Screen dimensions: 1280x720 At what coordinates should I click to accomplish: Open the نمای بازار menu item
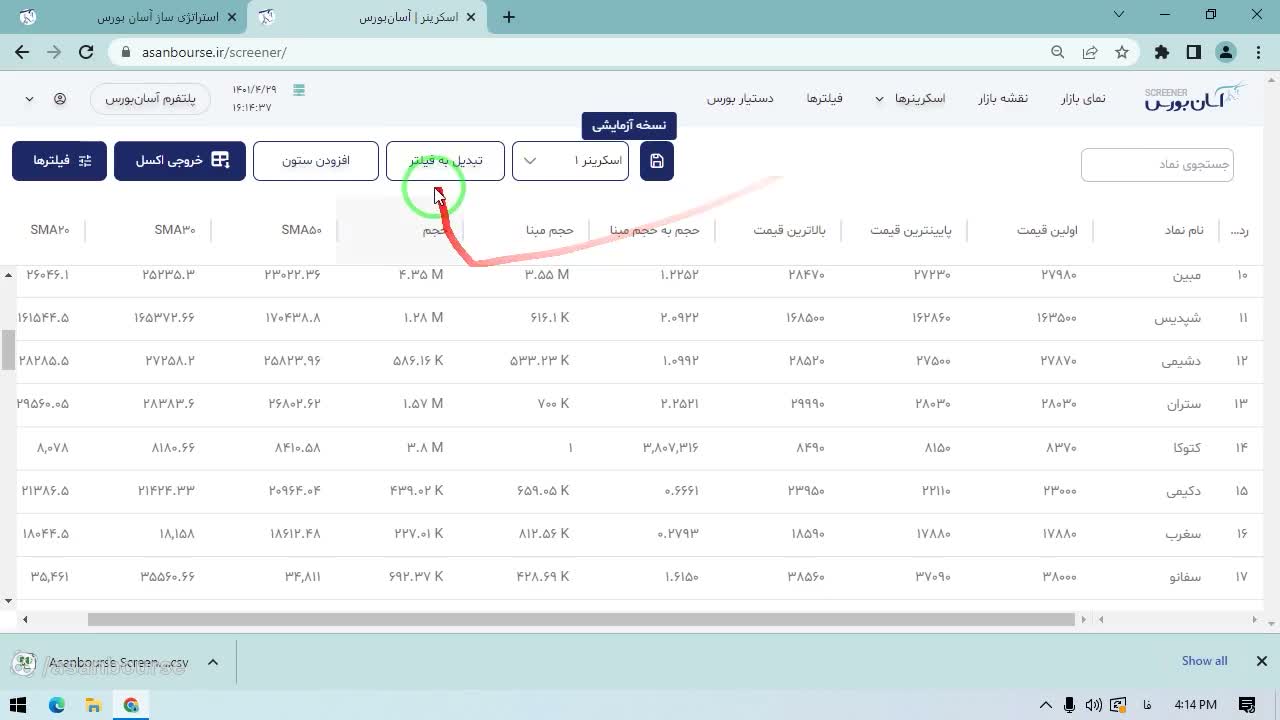pos(1083,98)
